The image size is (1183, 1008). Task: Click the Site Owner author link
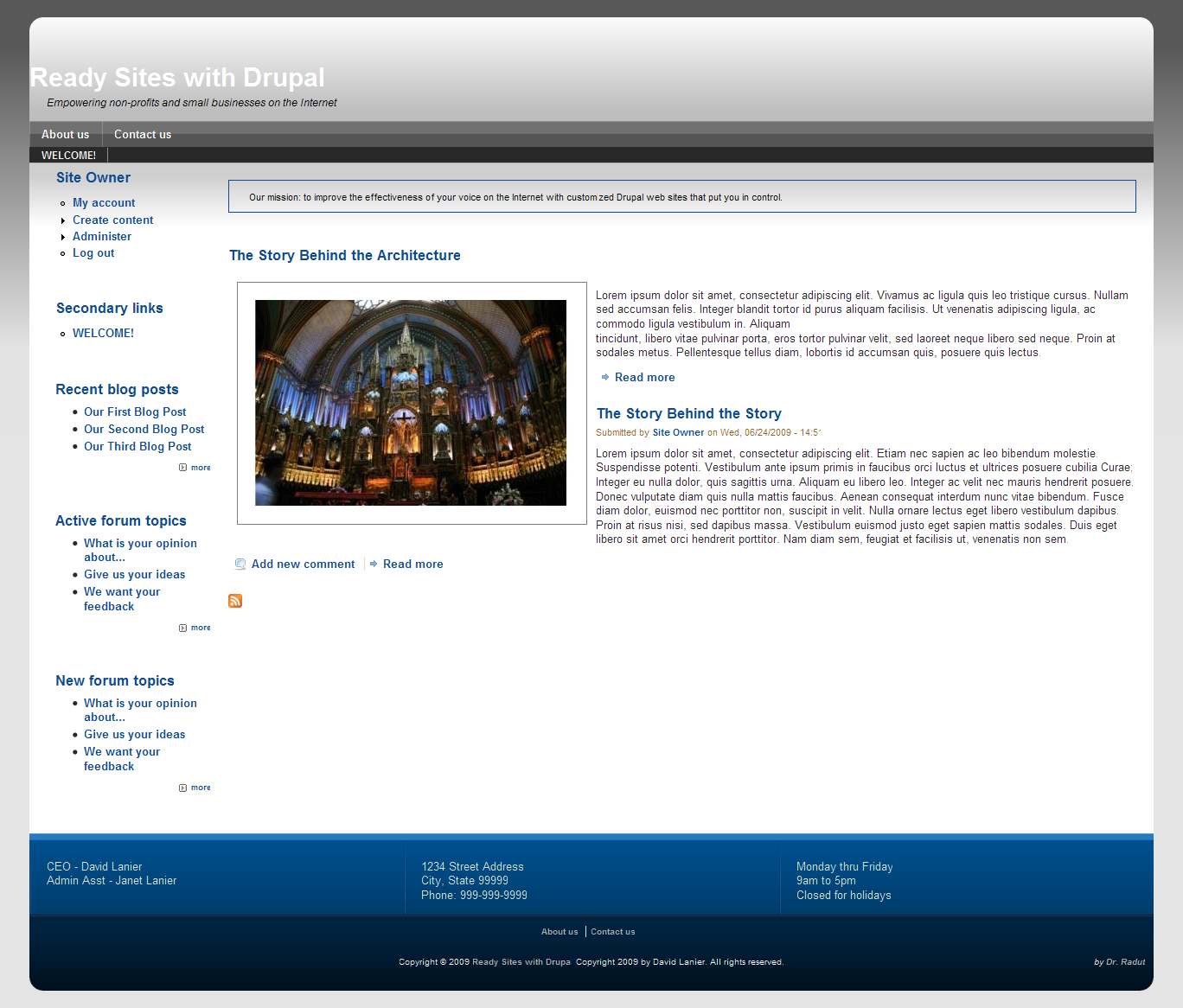[x=678, y=433]
